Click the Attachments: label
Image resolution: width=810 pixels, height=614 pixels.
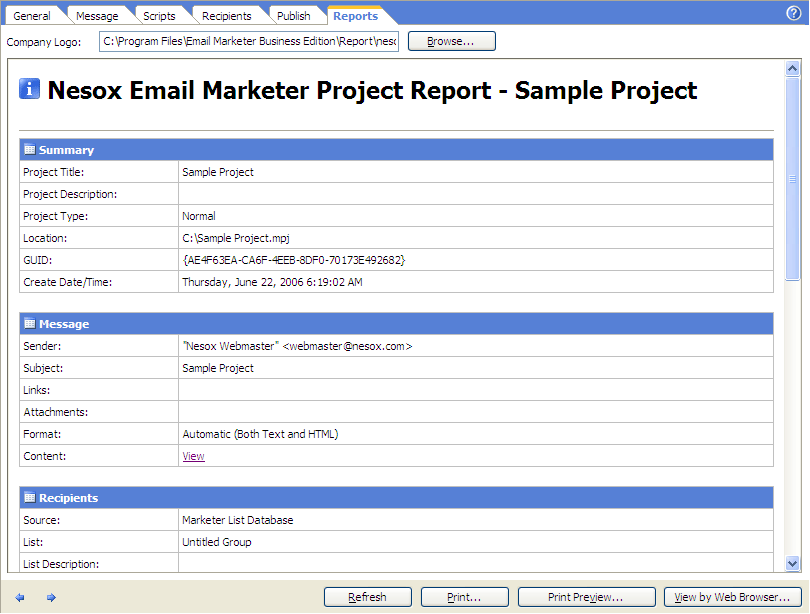56,412
